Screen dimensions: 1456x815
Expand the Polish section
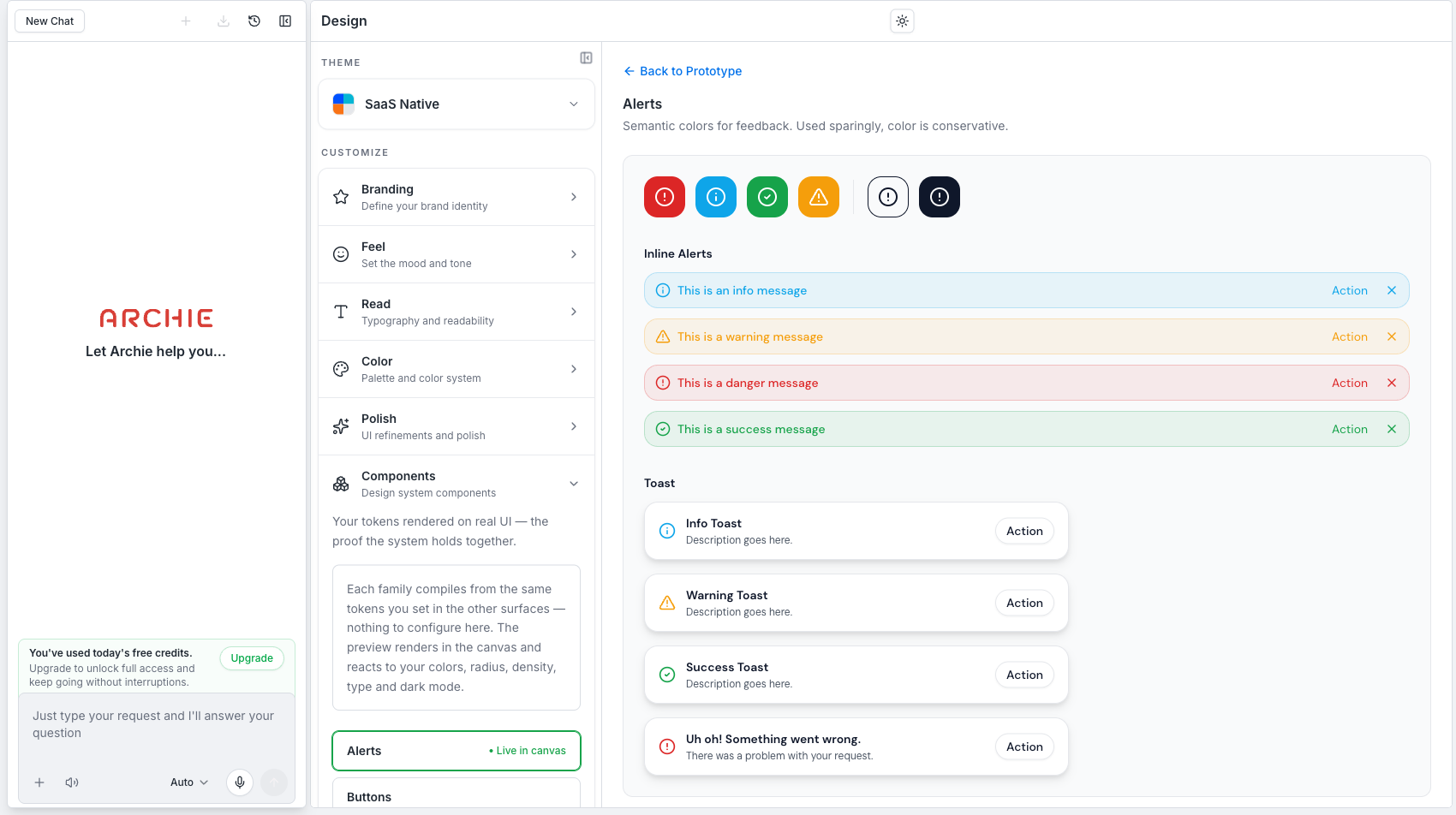(x=456, y=426)
